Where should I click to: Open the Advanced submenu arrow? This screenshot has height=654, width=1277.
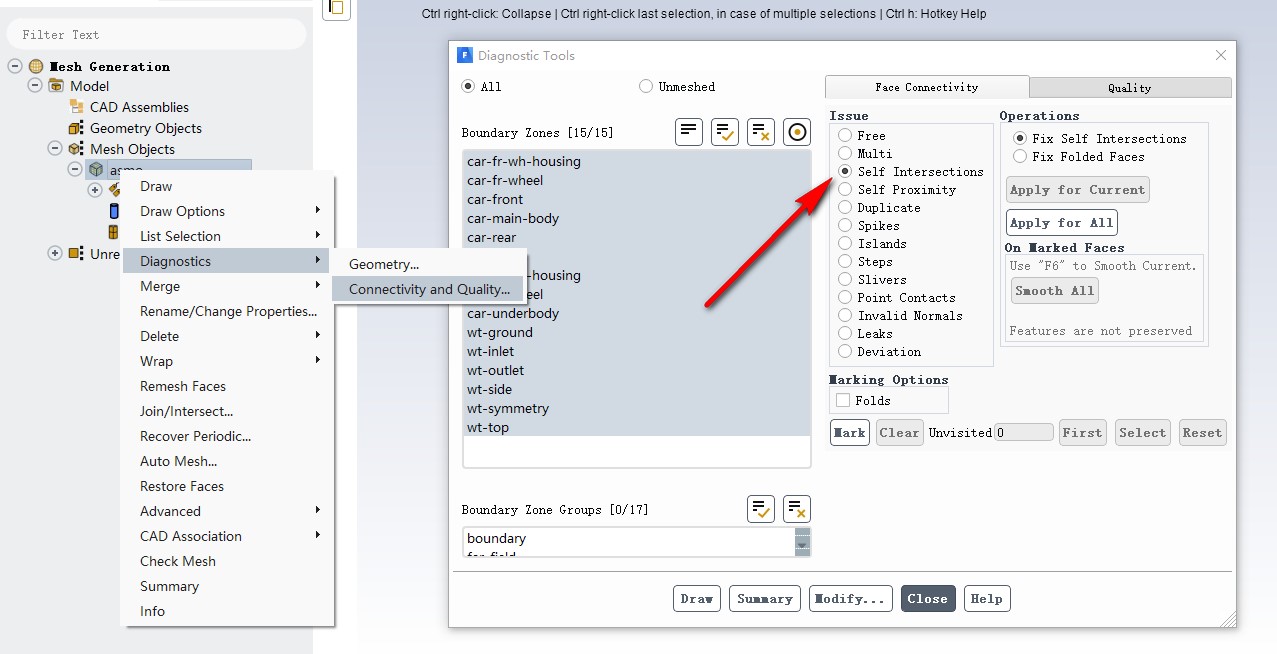coord(318,510)
